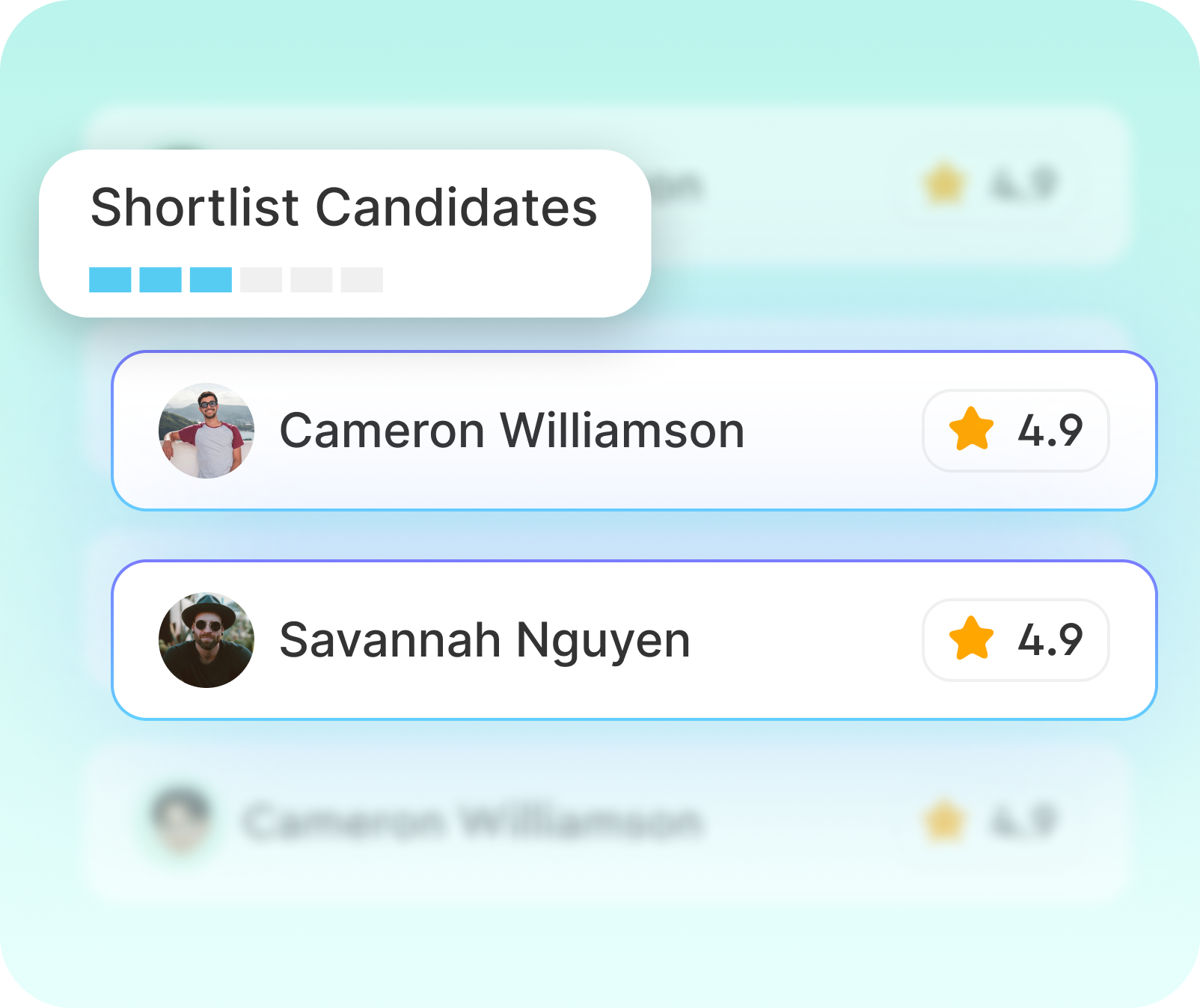Click the star in the sharp Cameron Williamson card
This screenshot has width=1200, height=1008.
click(x=971, y=429)
